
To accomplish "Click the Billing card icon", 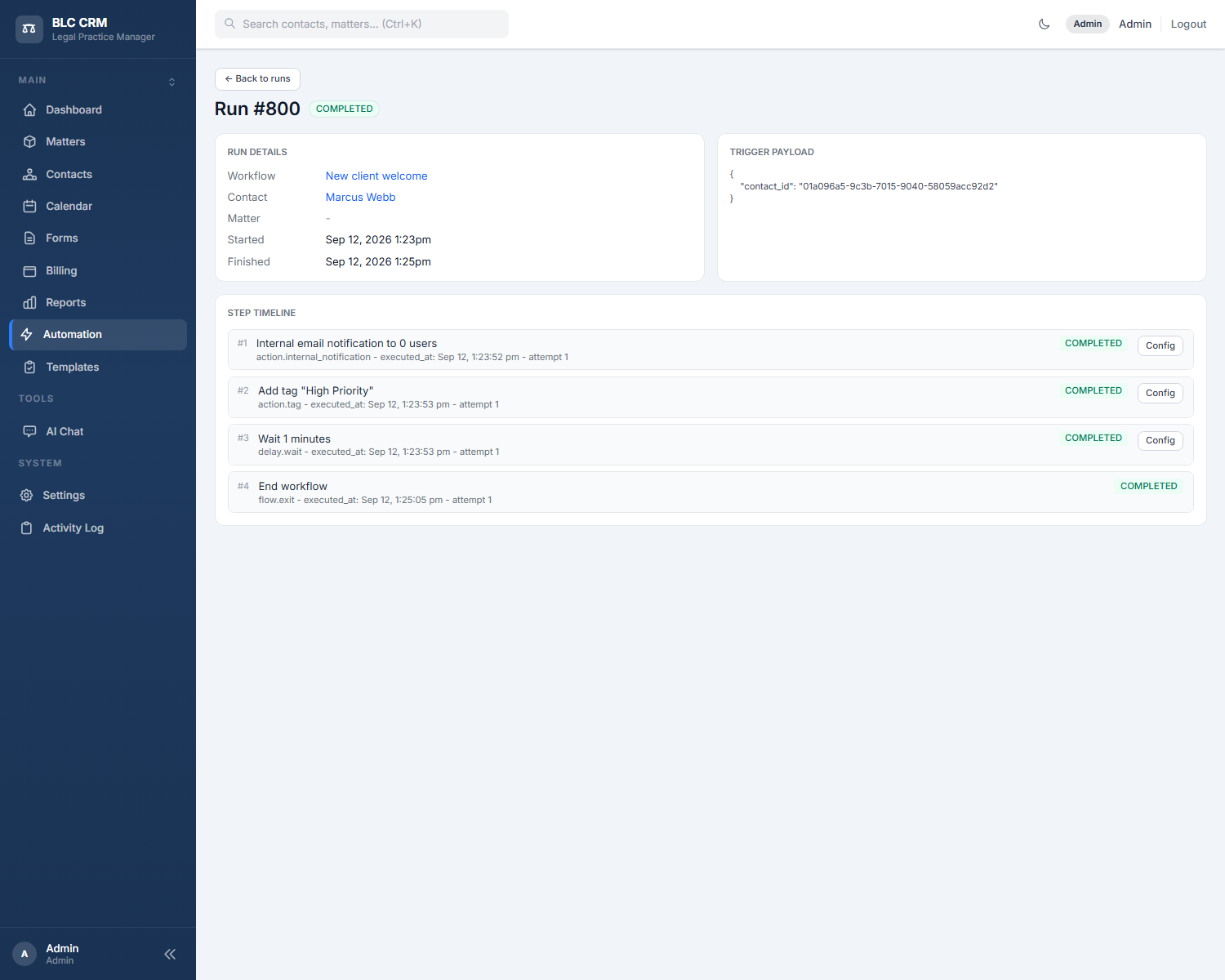I will pos(29,270).
